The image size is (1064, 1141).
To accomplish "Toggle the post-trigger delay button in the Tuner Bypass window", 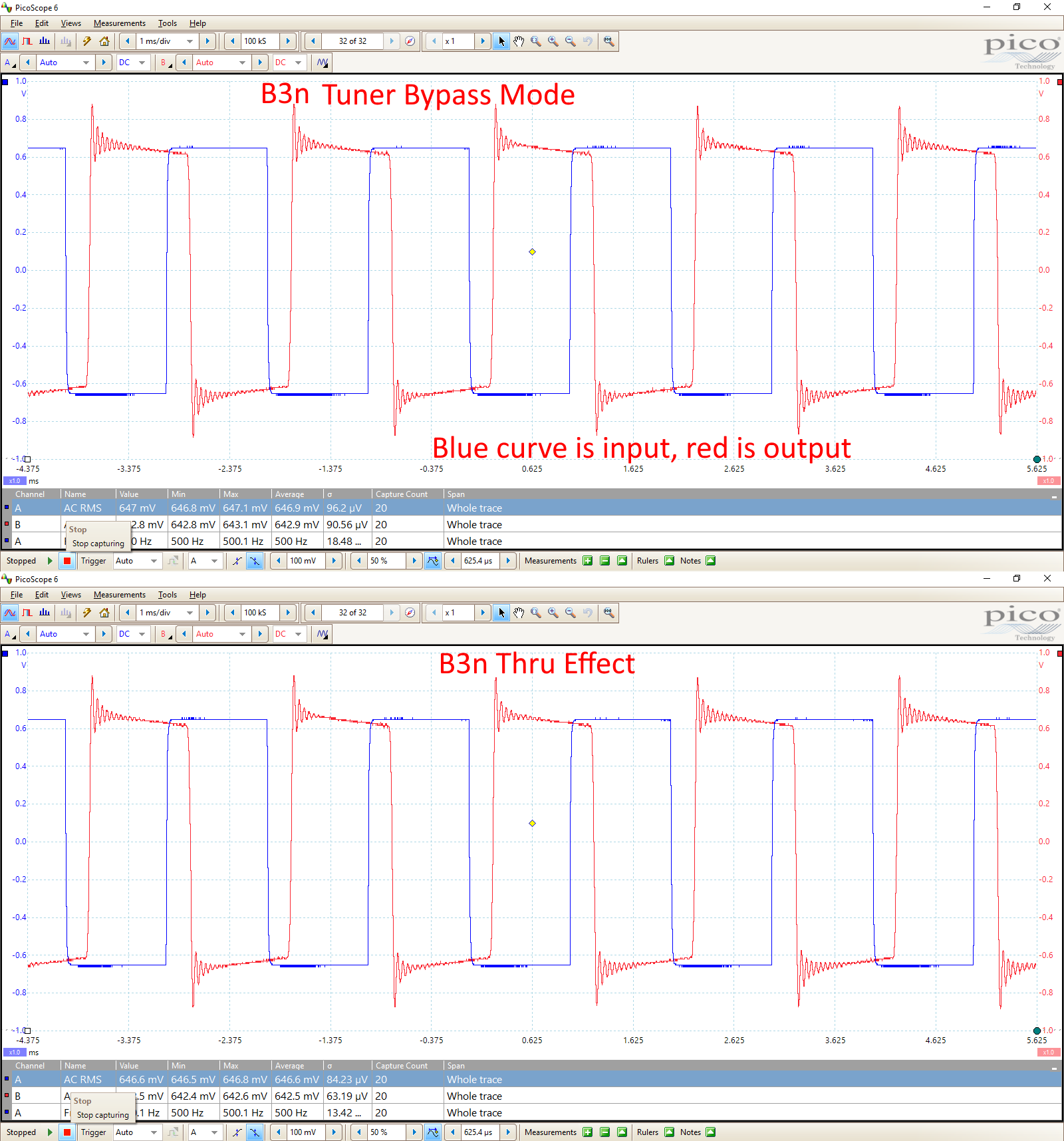I will point(433,561).
